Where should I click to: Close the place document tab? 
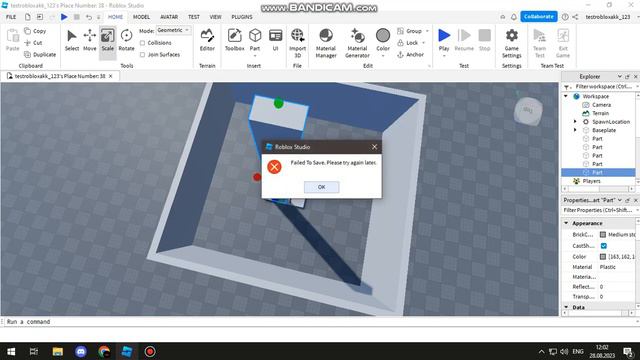[x=111, y=76]
